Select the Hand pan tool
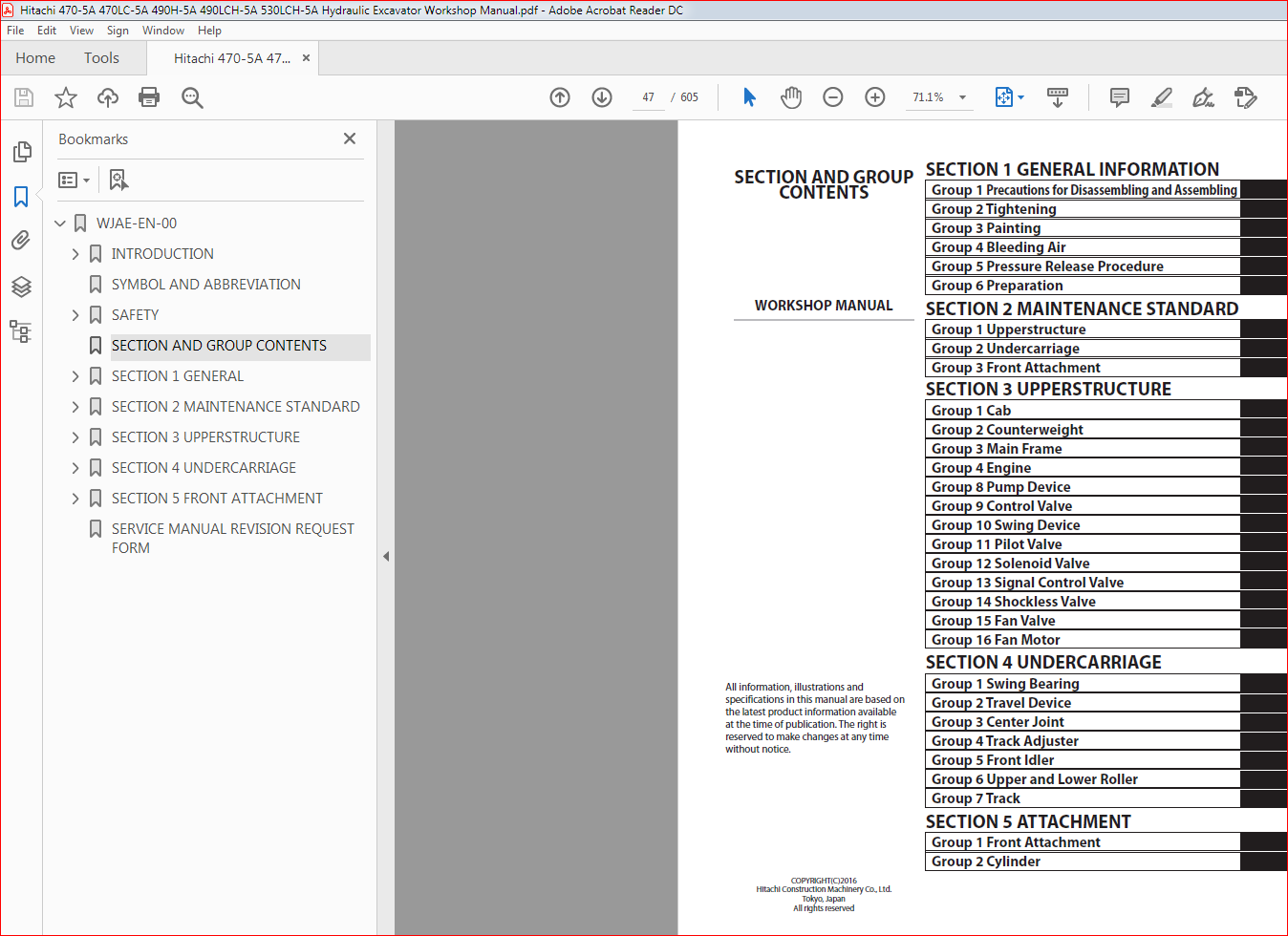The height and width of the screenshot is (936, 1288). click(791, 97)
